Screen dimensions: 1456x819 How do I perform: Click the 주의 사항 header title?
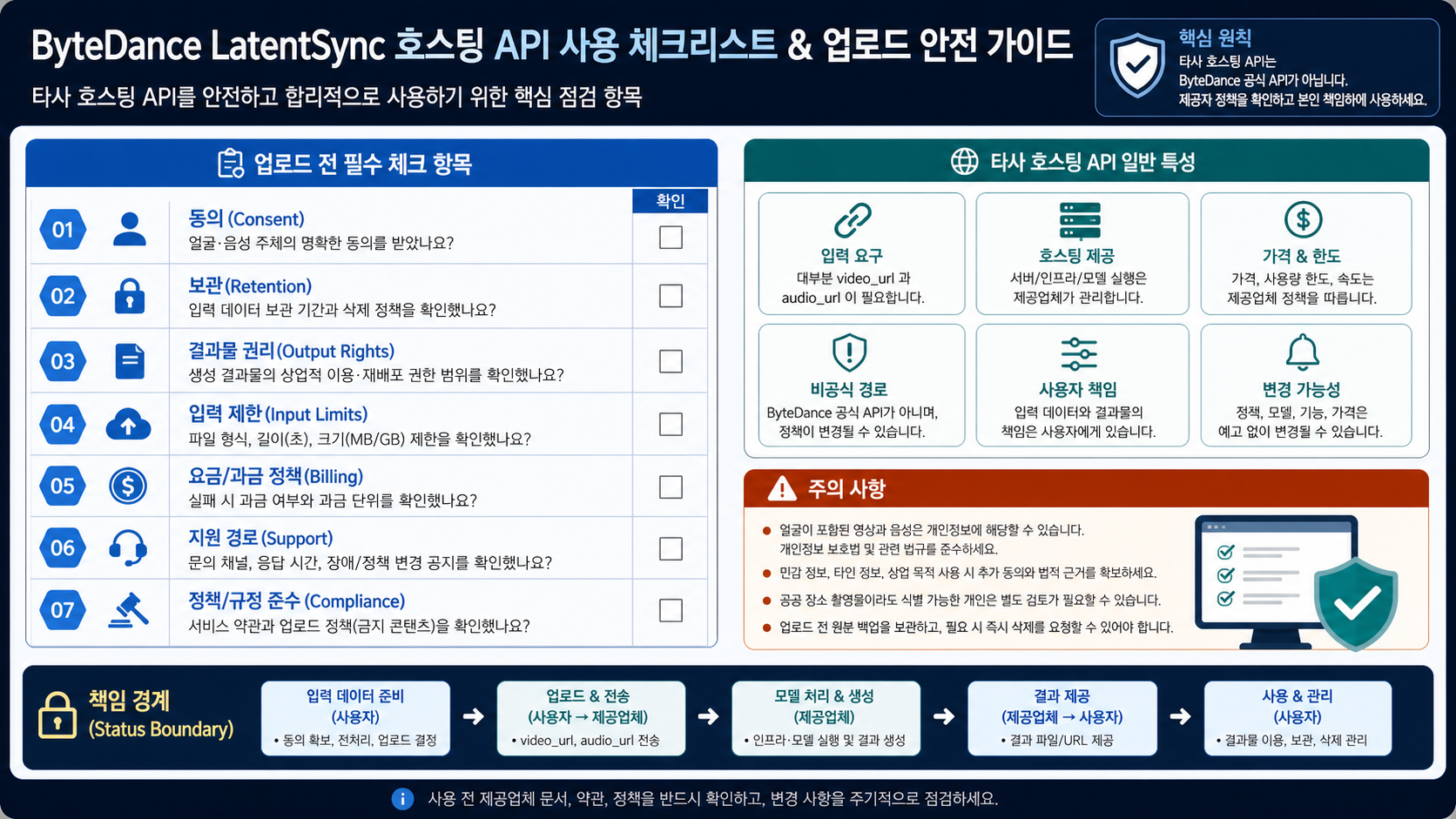[x=846, y=488]
